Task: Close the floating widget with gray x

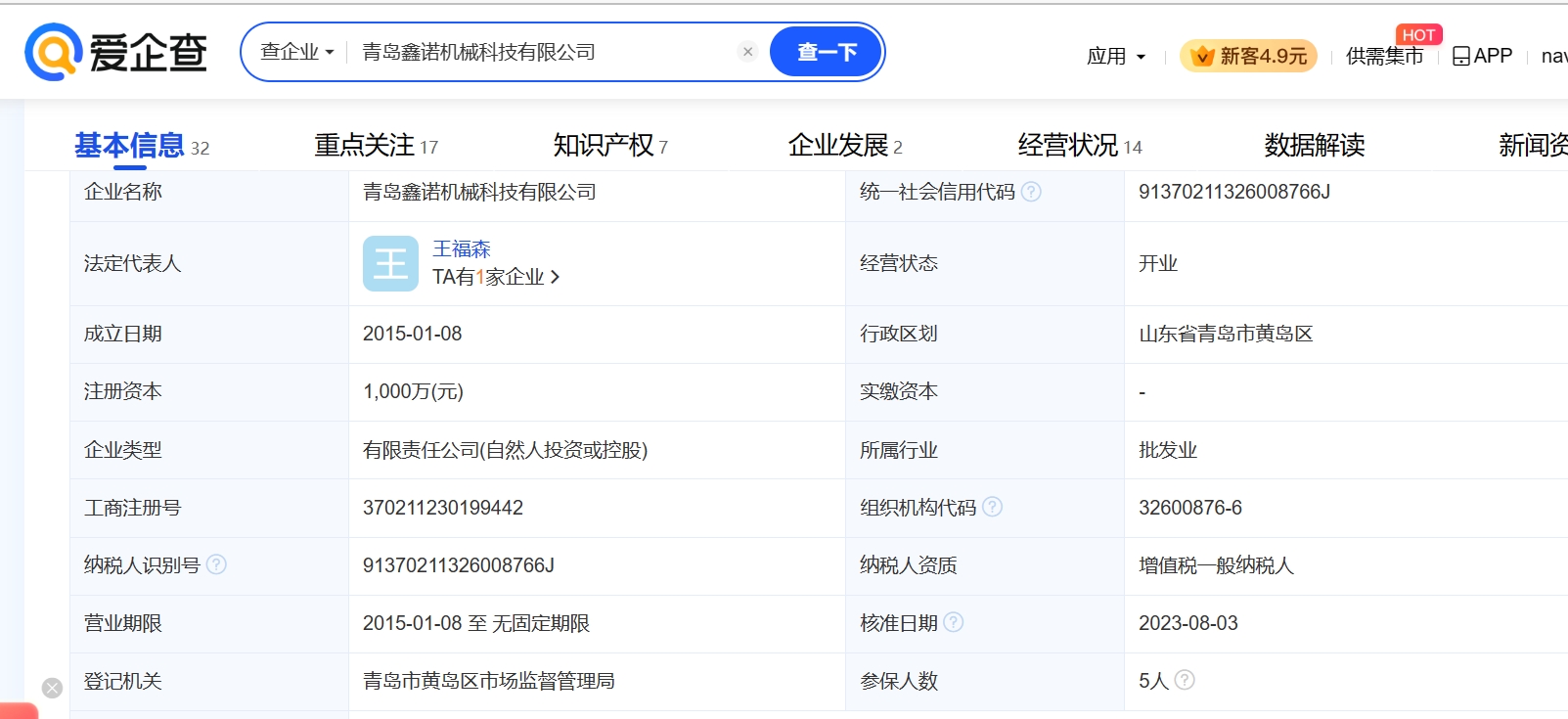Action: click(53, 688)
